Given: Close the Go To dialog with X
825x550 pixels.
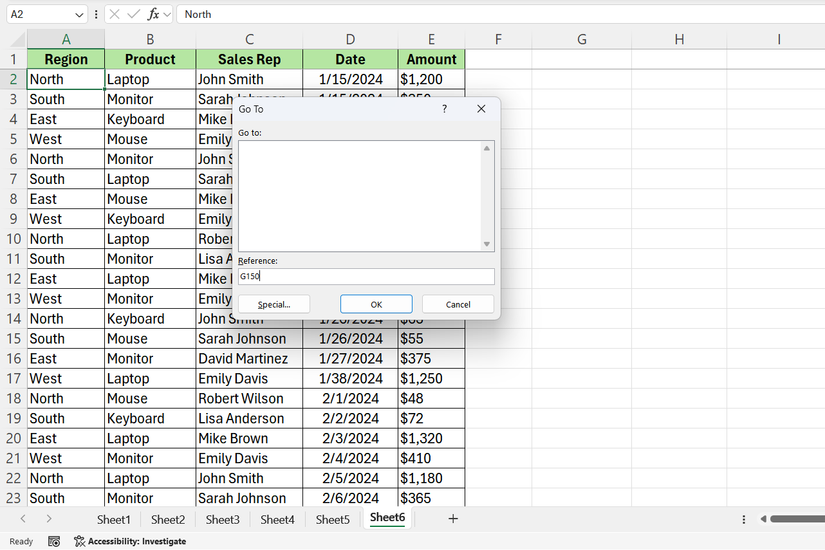Looking at the screenshot, I should (x=481, y=108).
